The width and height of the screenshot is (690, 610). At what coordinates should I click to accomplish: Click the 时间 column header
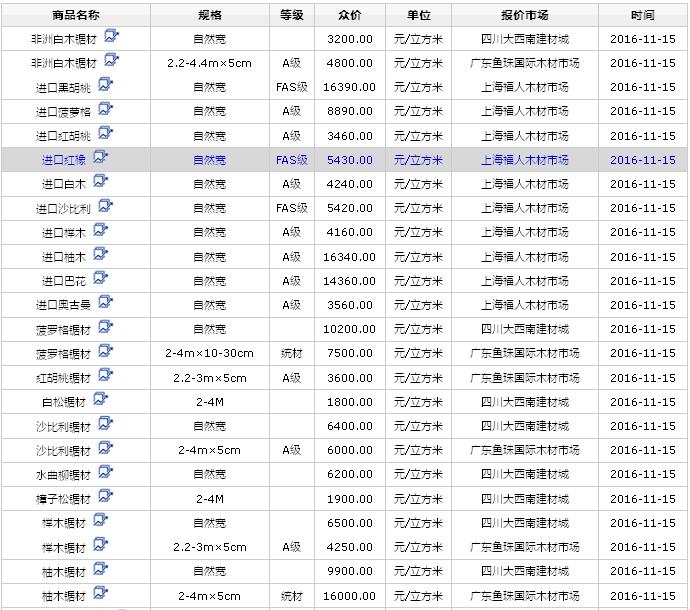643,16
